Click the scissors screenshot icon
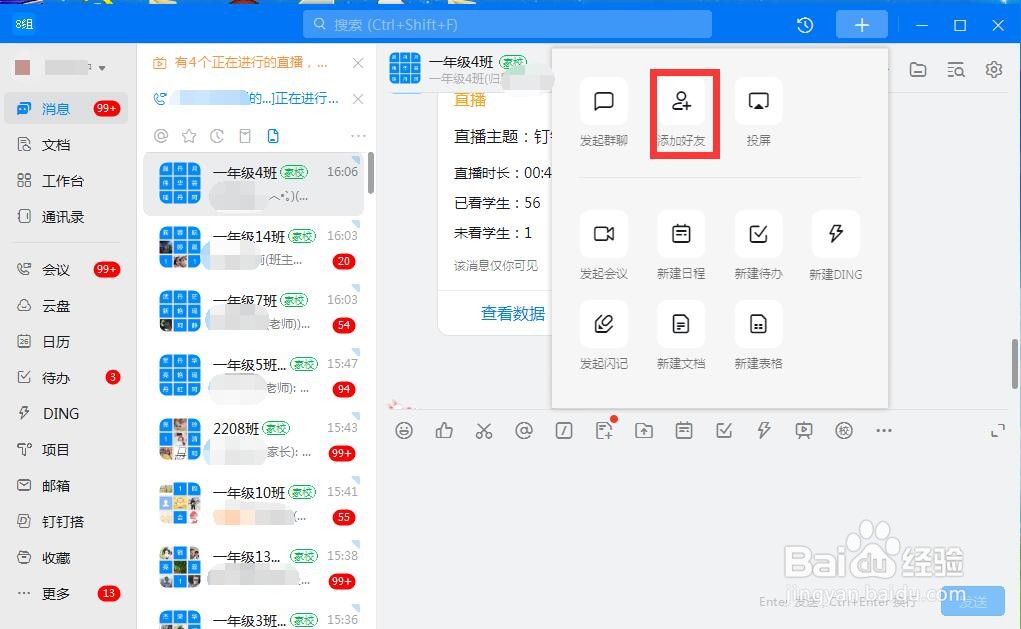 pyautogui.click(x=484, y=430)
